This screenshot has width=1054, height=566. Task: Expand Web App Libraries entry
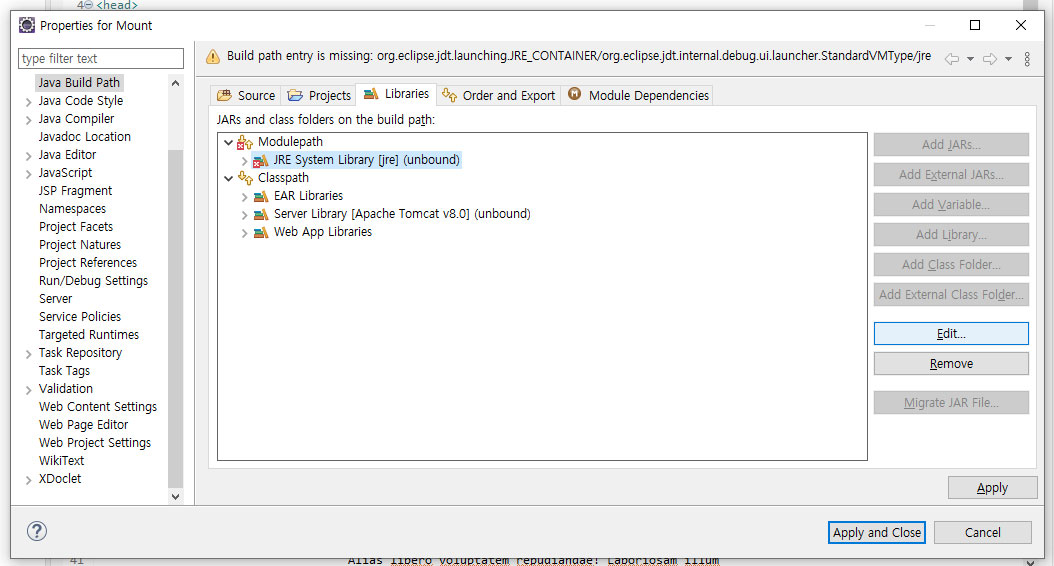[x=244, y=233]
